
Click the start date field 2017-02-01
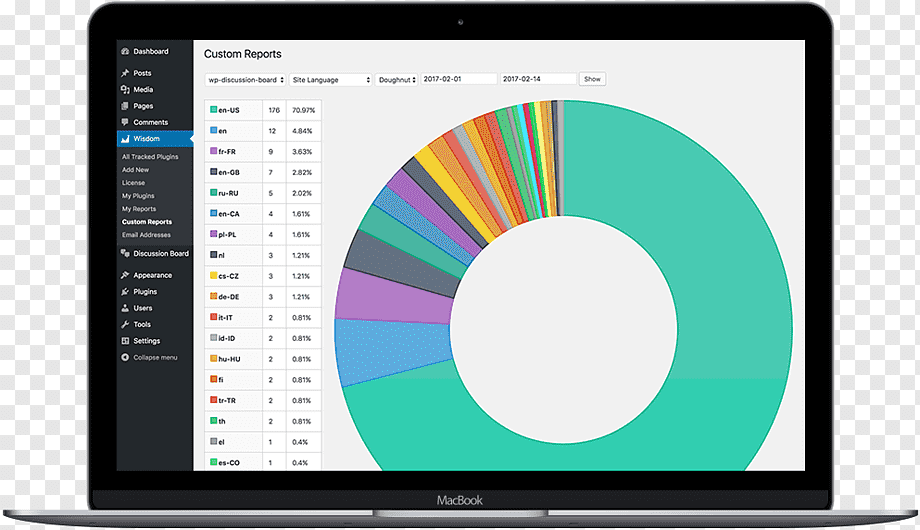pos(459,79)
